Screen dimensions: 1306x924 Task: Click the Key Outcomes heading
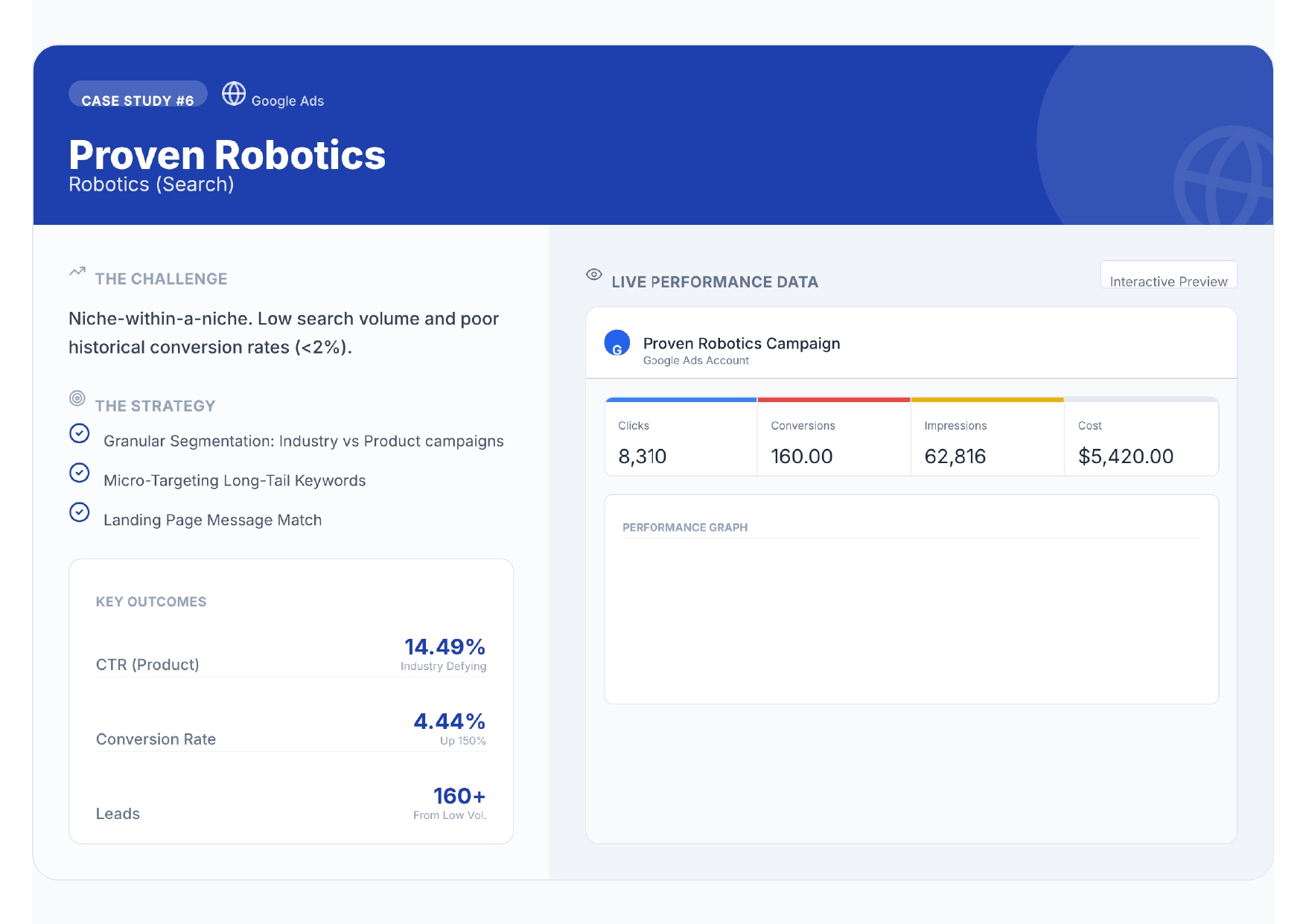pos(151,602)
